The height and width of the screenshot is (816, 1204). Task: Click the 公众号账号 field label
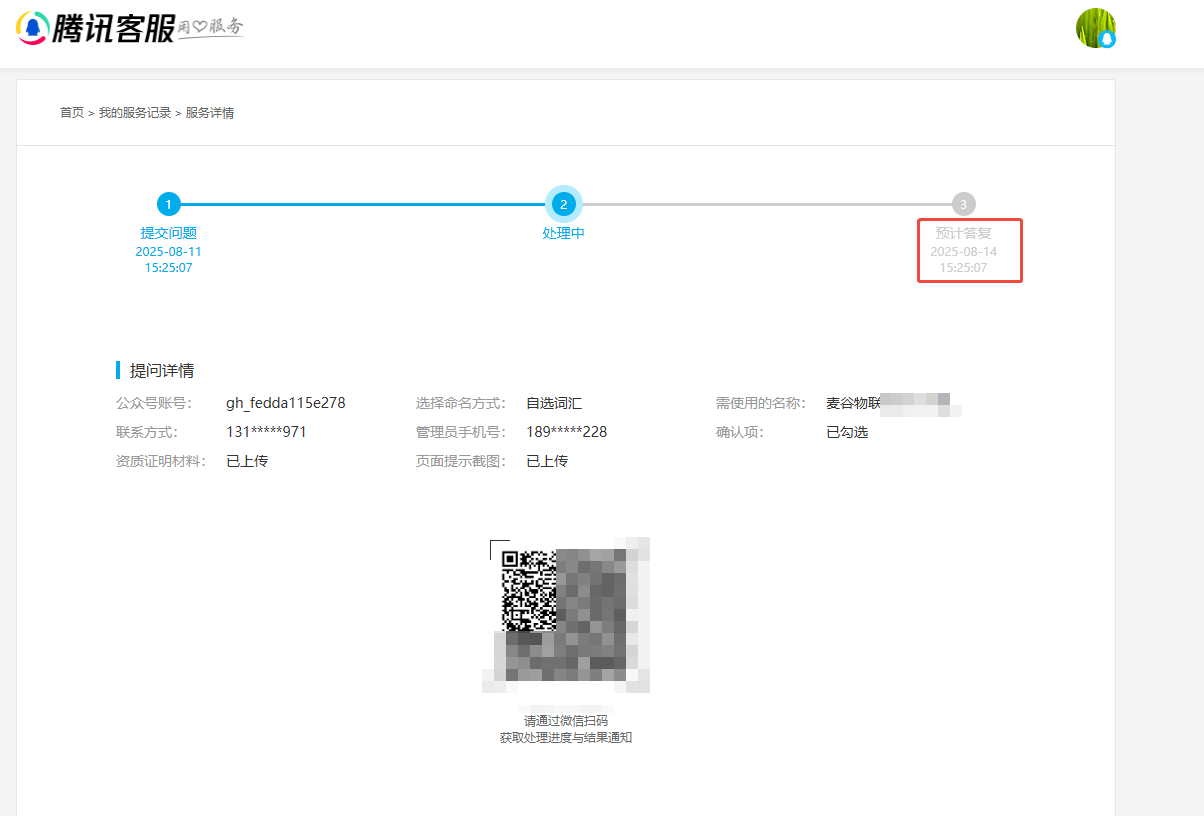(153, 403)
